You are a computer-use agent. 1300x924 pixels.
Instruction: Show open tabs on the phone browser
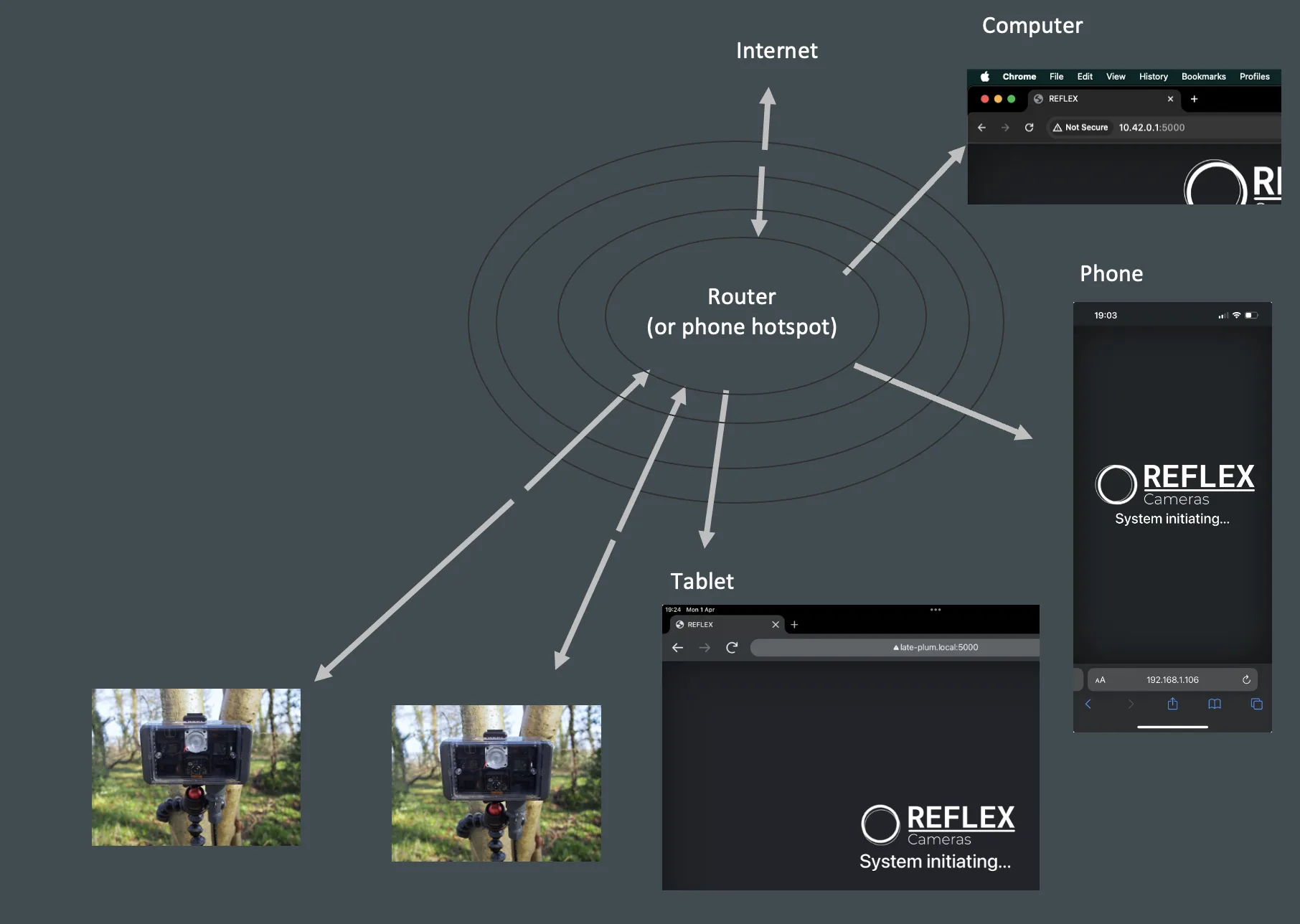tap(1256, 704)
